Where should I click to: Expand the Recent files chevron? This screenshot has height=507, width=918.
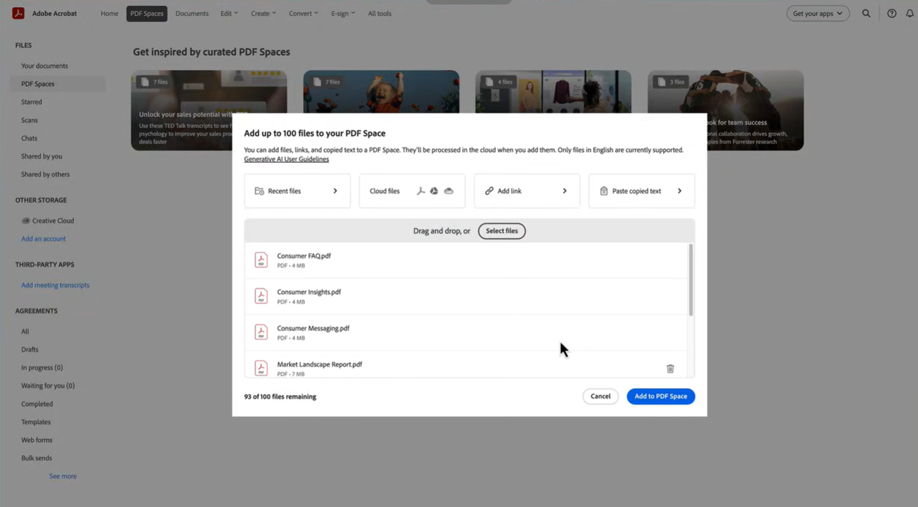(x=335, y=191)
